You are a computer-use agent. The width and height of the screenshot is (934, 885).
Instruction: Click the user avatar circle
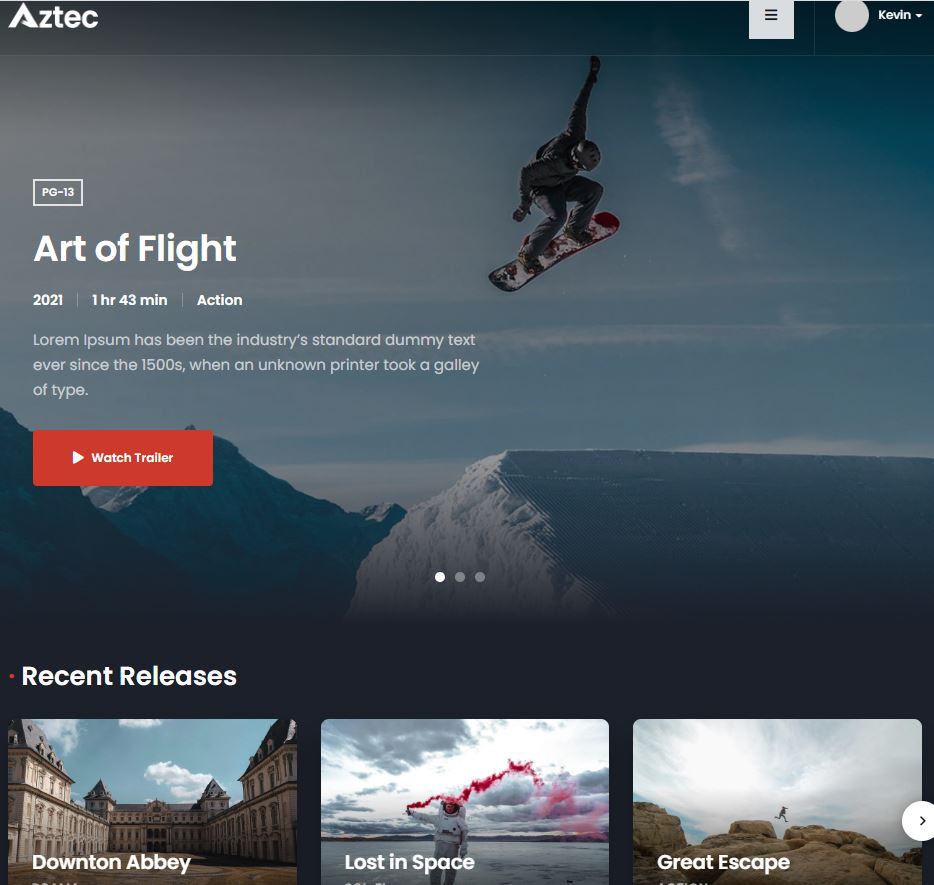pyautogui.click(x=851, y=15)
